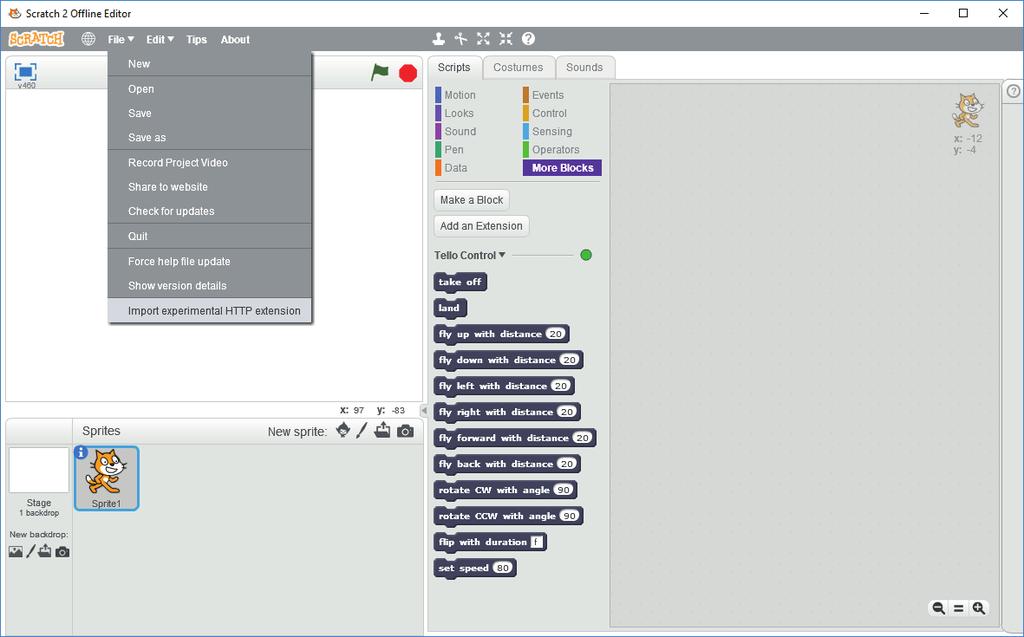This screenshot has height=637, width=1024.
Task: Click the Make a Block button
Action: tap(472, 200)
